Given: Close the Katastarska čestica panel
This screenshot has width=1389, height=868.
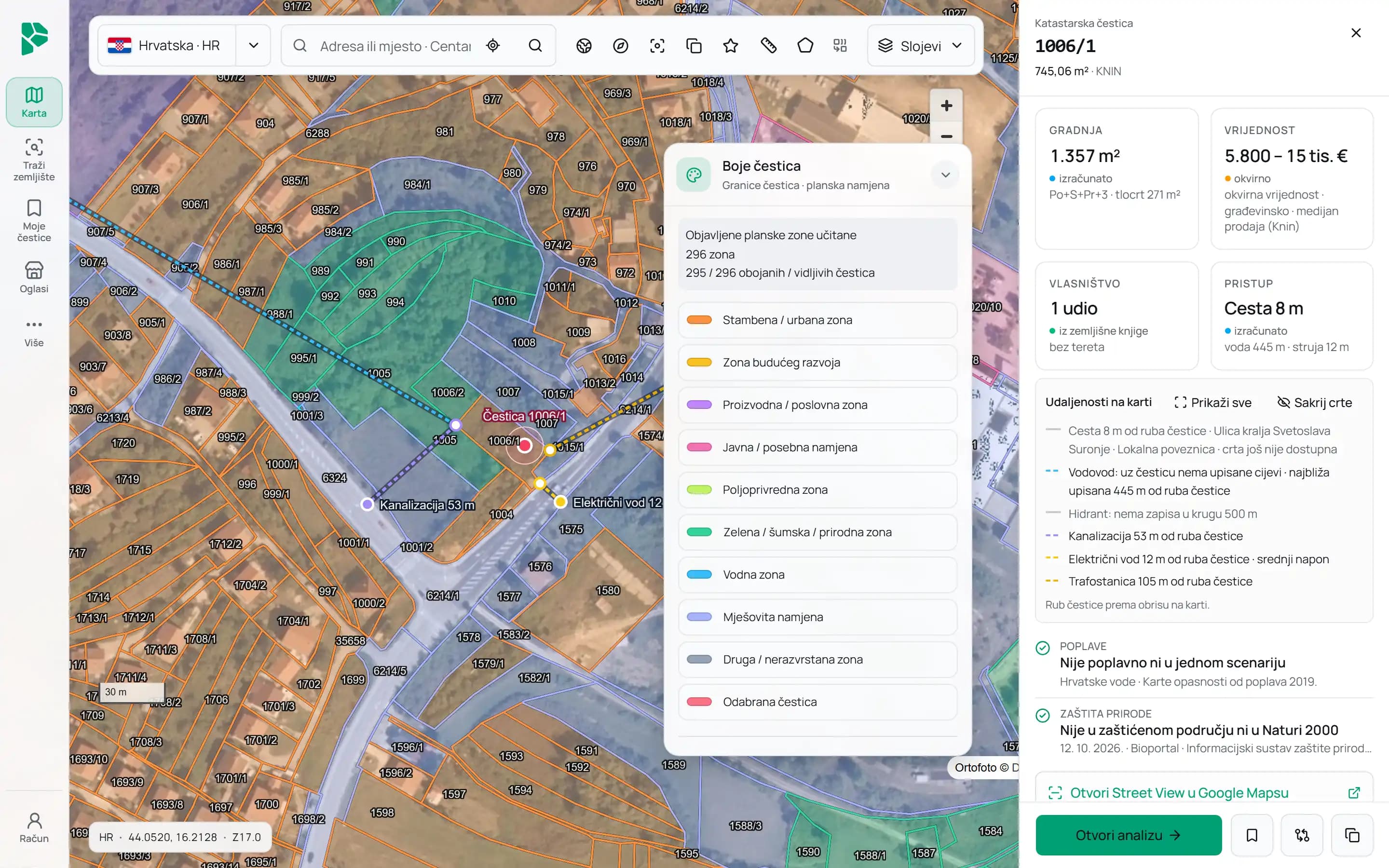Looking at the screenshot, I should click(x=1356, y=33).
